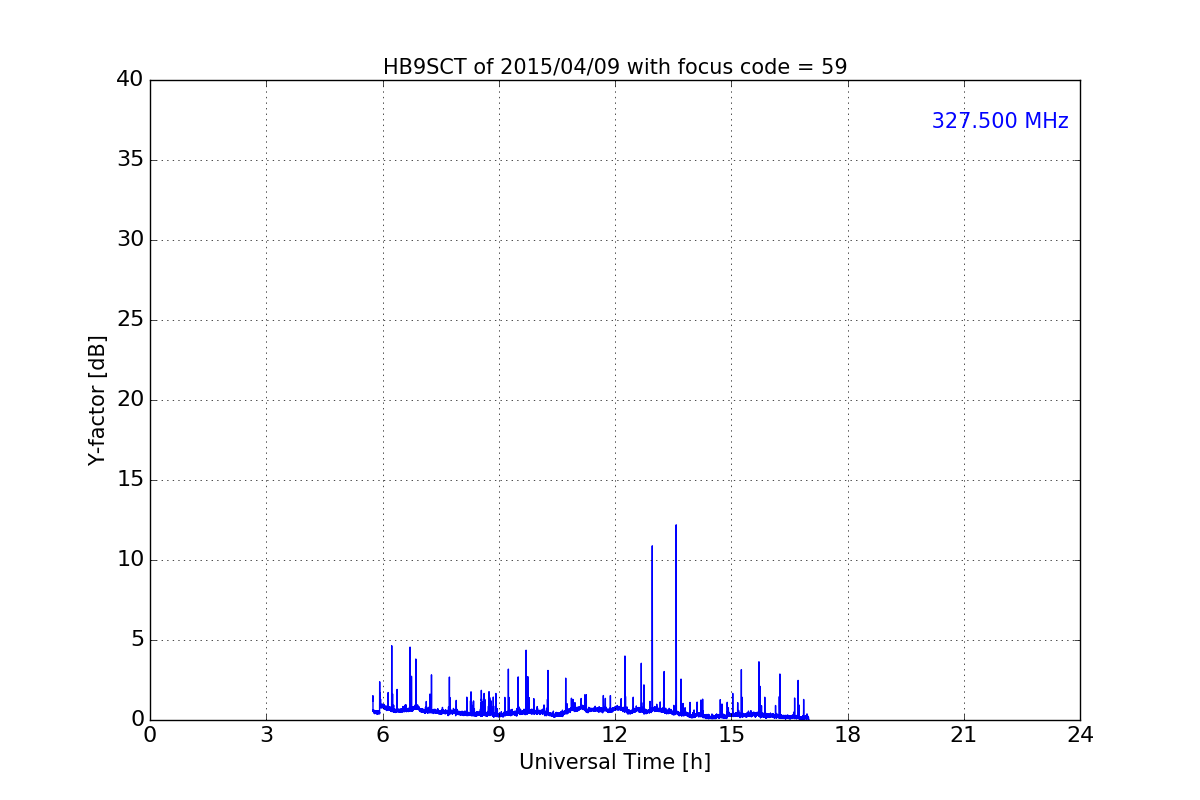Click the y-axis tick label '10'
The image size is (1200, 800).
[130, 560]
